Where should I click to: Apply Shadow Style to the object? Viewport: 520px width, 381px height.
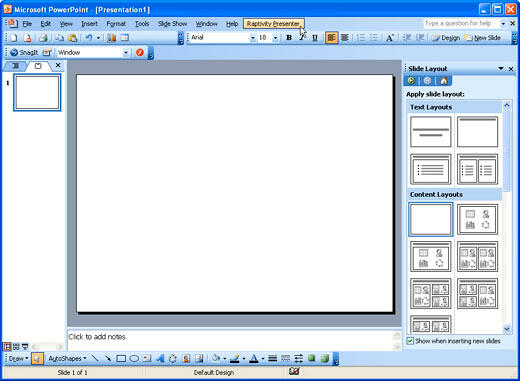tap(311, 359)
